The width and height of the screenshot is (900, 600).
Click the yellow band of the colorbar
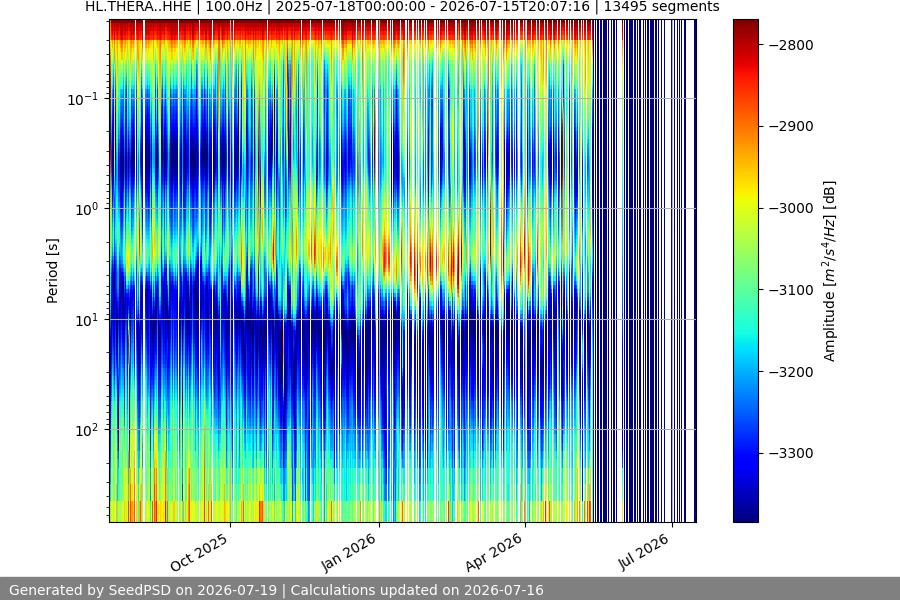point(746,195)
